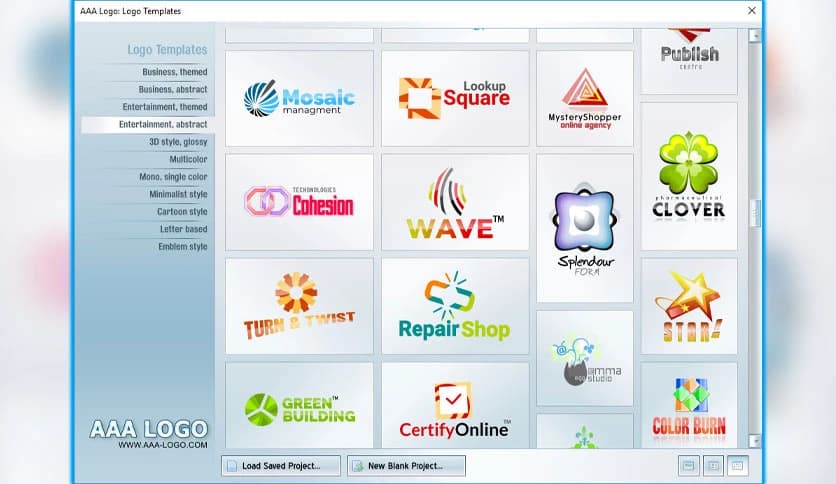Select the CertifyOnline logo template

[x=455, y=406]
